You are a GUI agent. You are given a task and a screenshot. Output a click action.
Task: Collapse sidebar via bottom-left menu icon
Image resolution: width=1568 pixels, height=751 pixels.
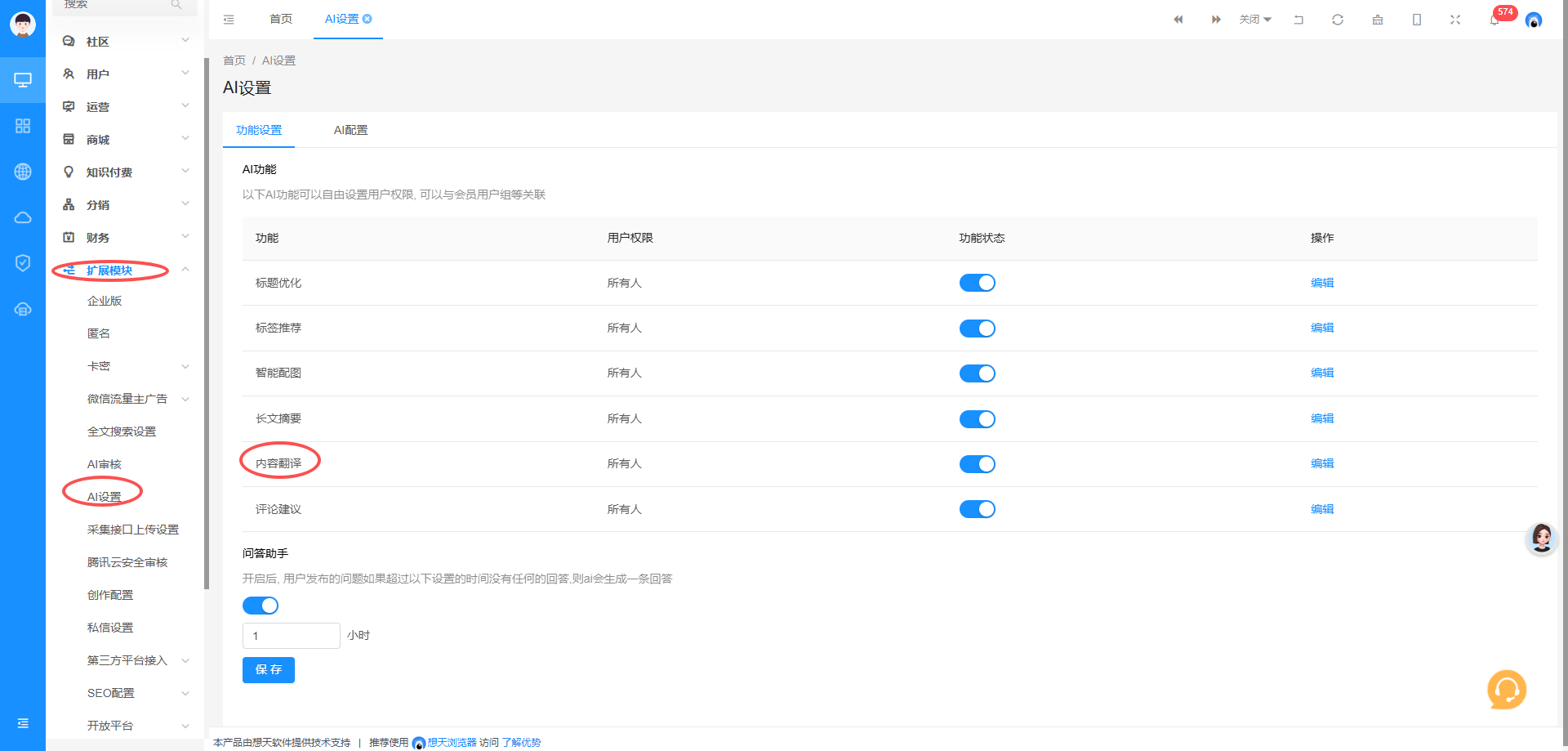tap(23, 723)
